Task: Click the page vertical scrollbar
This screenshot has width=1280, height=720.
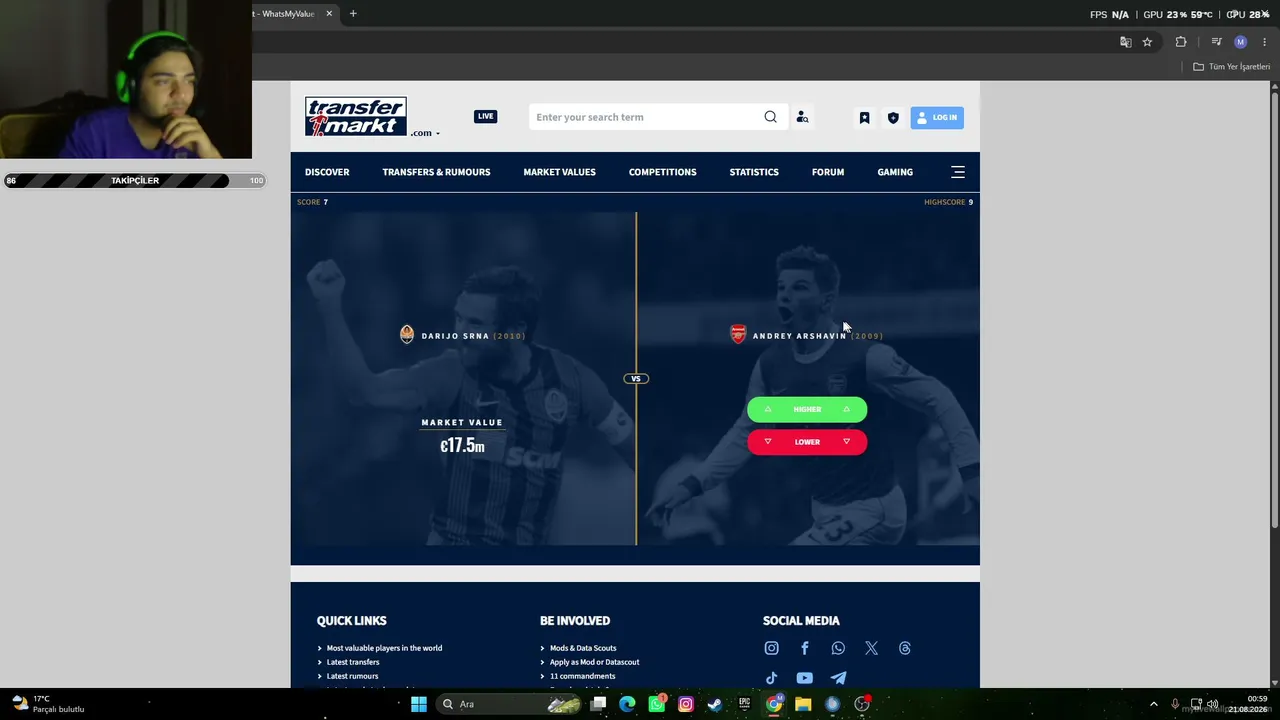Action: click(1275, 308)
